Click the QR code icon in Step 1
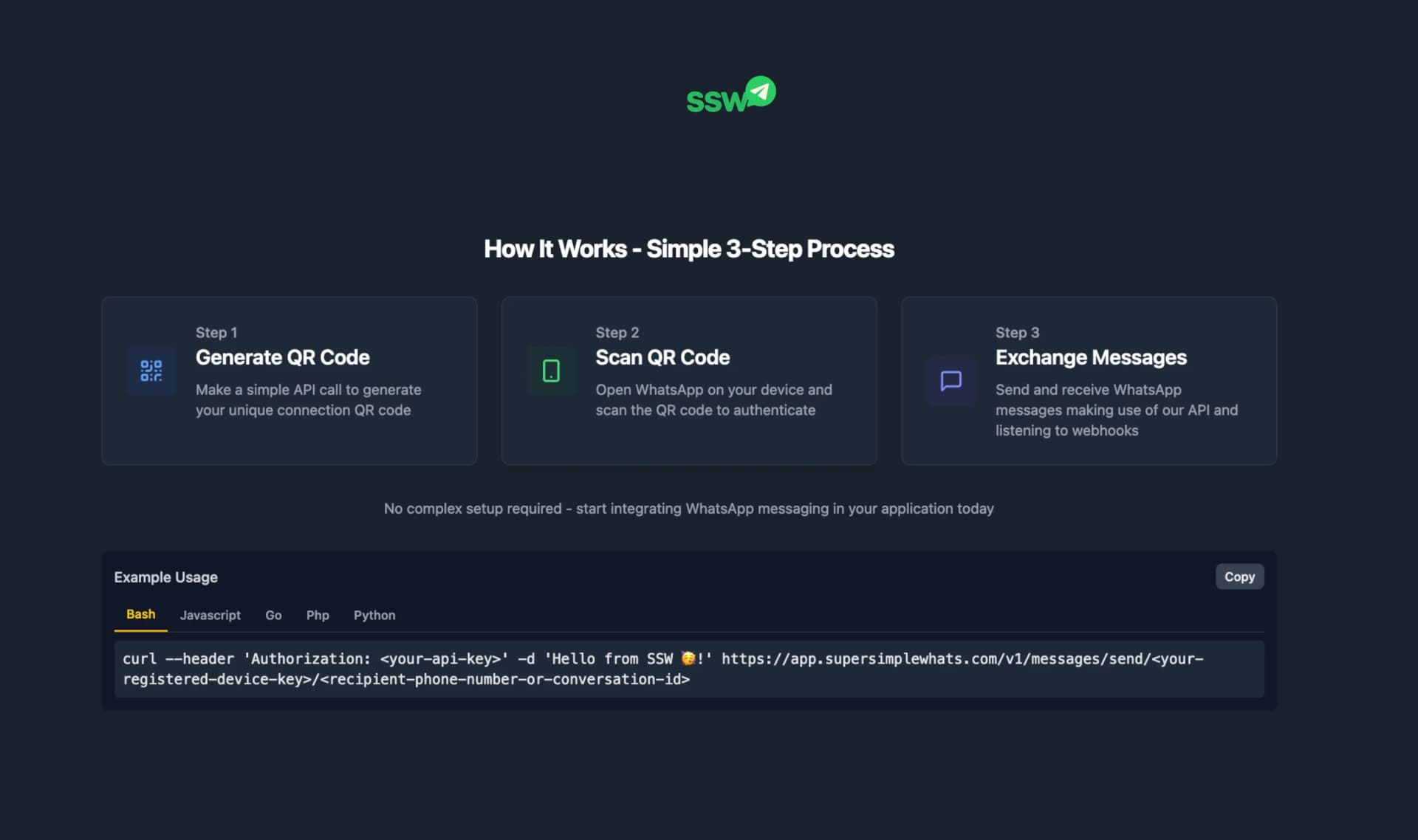Screen dimensions: 1418x840 (151, 371)
